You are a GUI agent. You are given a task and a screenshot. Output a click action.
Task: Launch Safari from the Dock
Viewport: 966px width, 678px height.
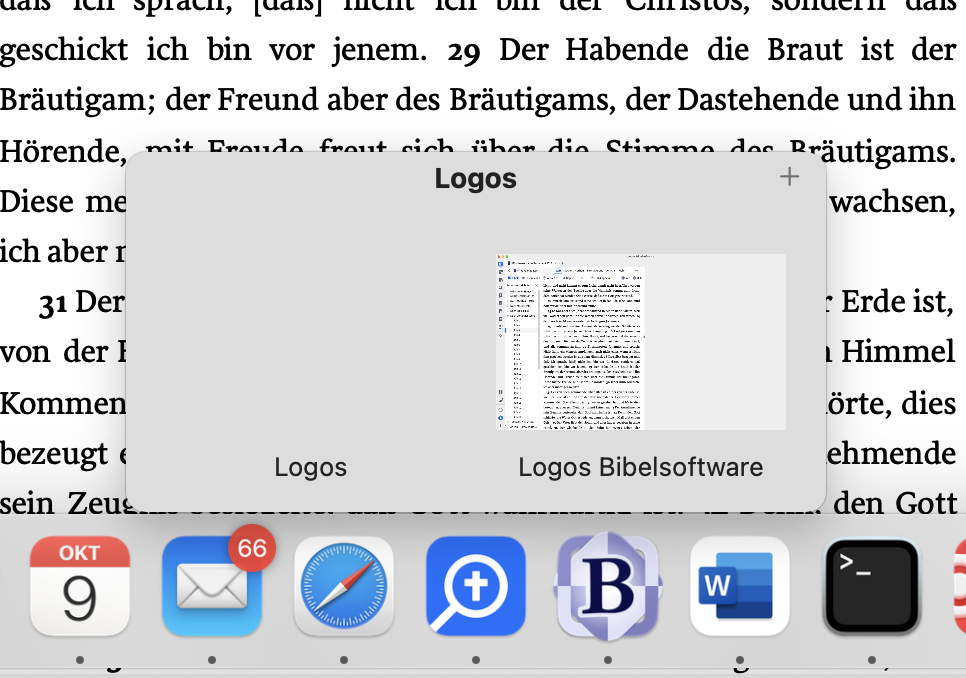click(x=344, y=586)
